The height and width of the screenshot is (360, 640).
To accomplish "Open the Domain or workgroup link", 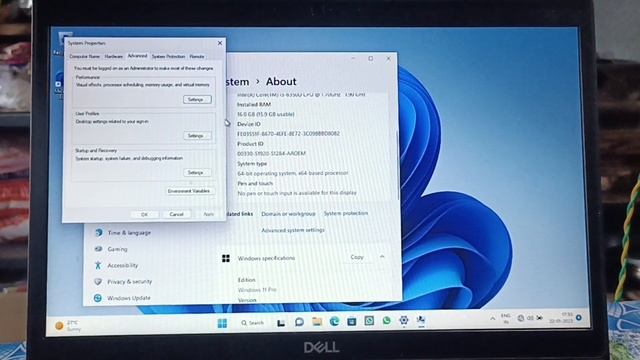I will click(288, 214).
